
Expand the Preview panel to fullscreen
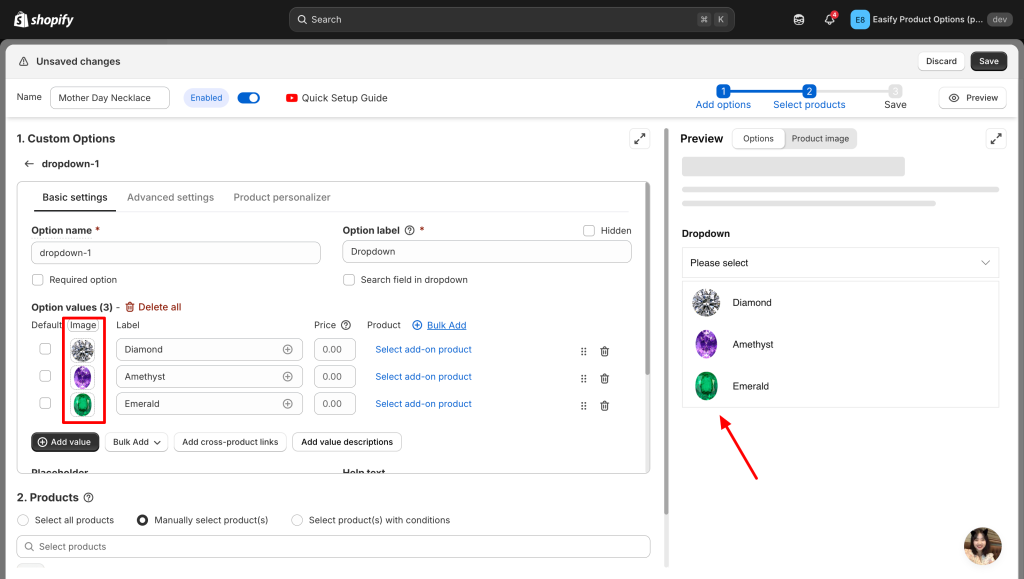pos(995,139)
